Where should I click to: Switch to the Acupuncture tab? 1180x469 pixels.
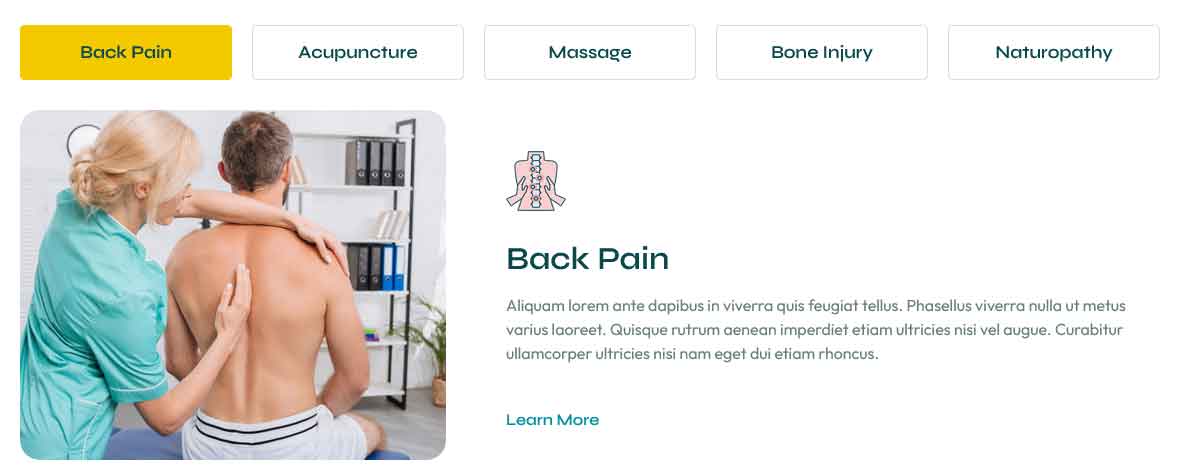click(357, 52)
